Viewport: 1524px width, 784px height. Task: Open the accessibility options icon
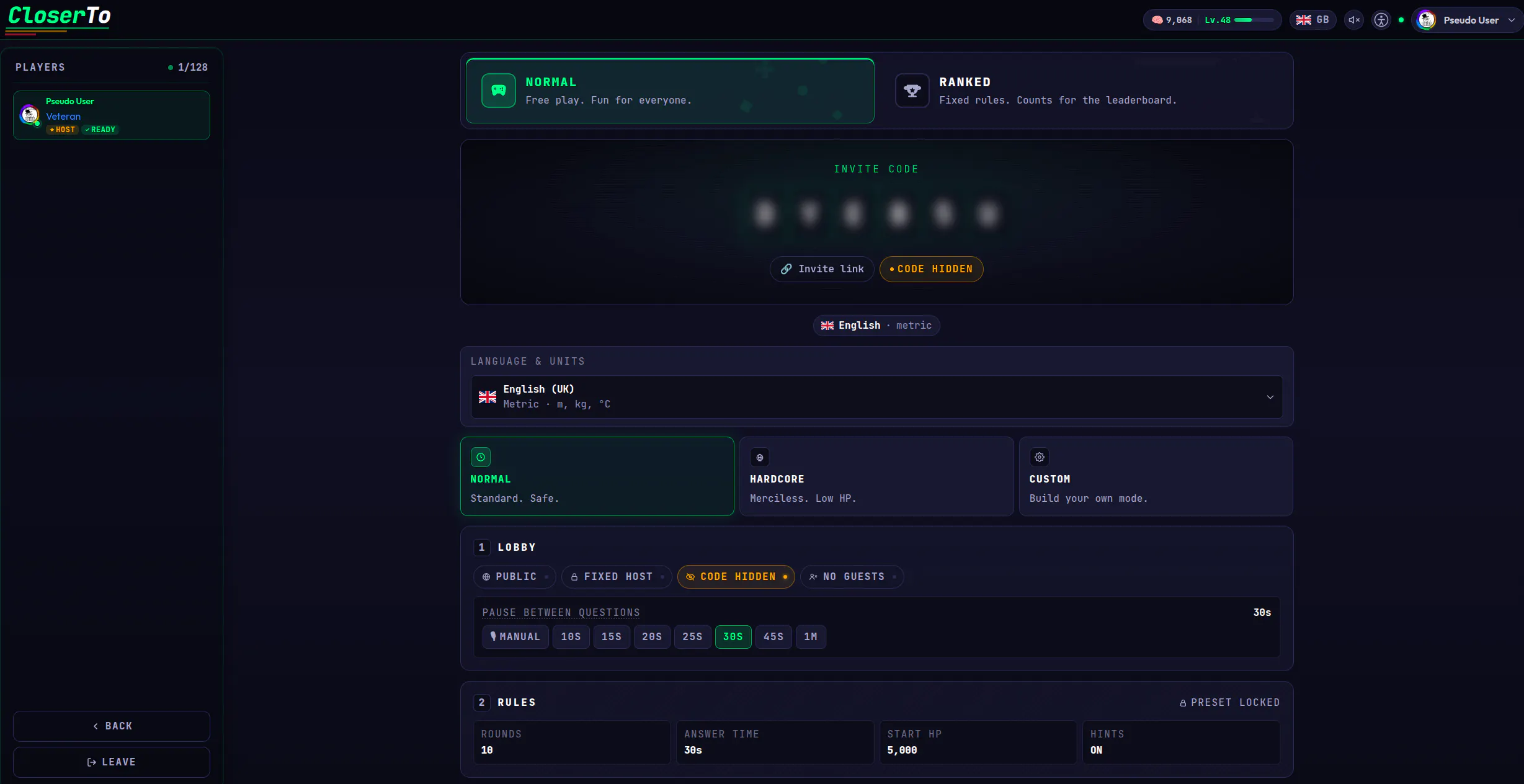click(x=1381, y=20)
